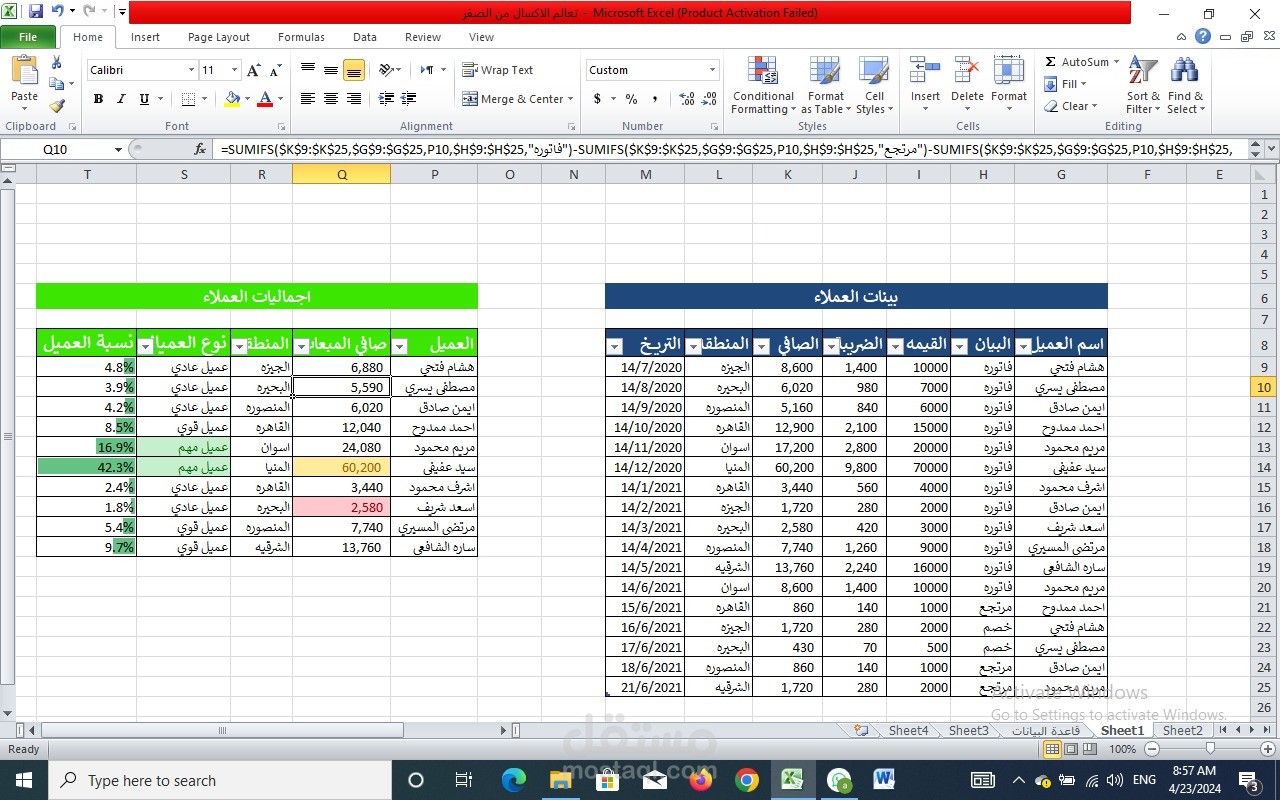Increase font size with Grow Font
This screenshot has width=1280, height=800.
[254, 70]
